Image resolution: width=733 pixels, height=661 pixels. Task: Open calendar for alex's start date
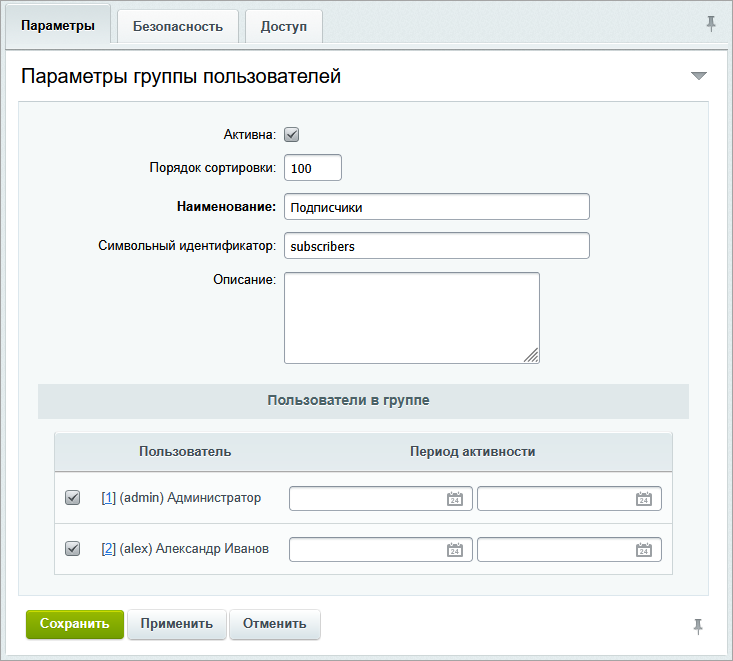454,549
